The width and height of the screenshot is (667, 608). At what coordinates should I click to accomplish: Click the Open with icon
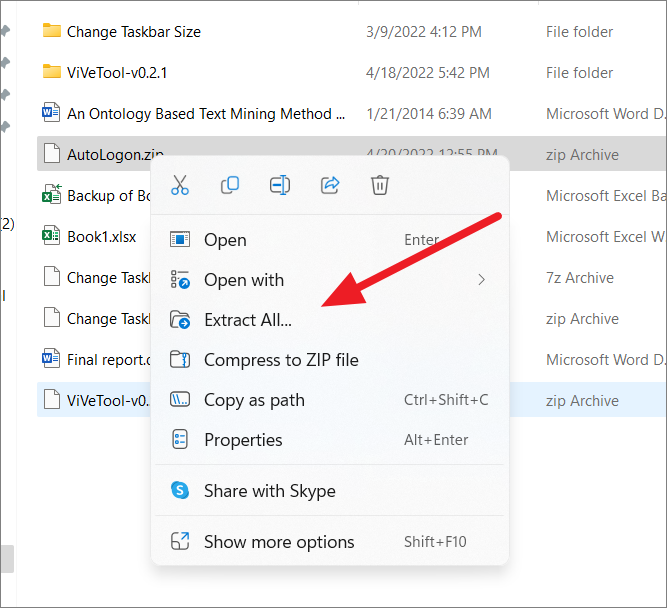point(180,280)
